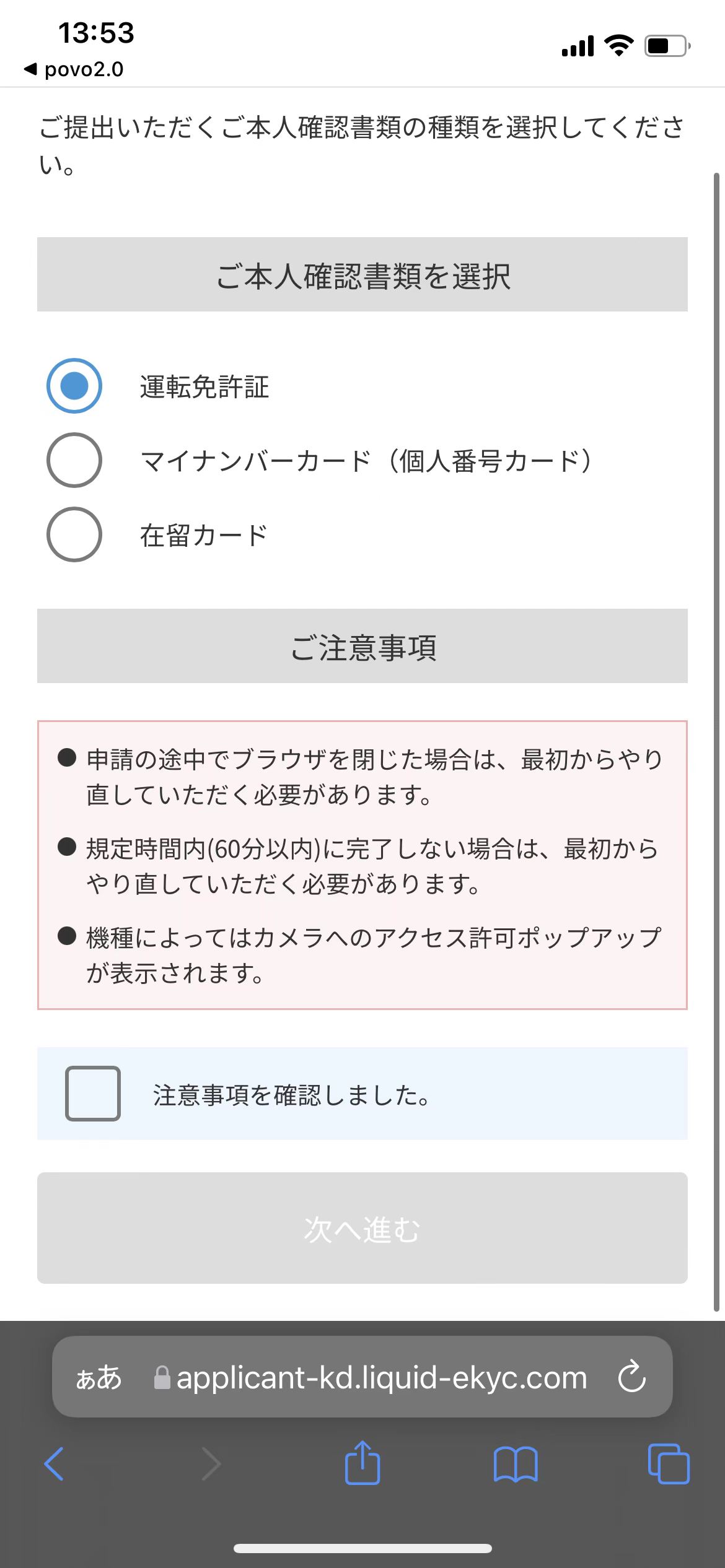The height and width of the screenshot is (1568, 725).
Task: Show all Safari tabs
Action: click(x=668, y=1464)
